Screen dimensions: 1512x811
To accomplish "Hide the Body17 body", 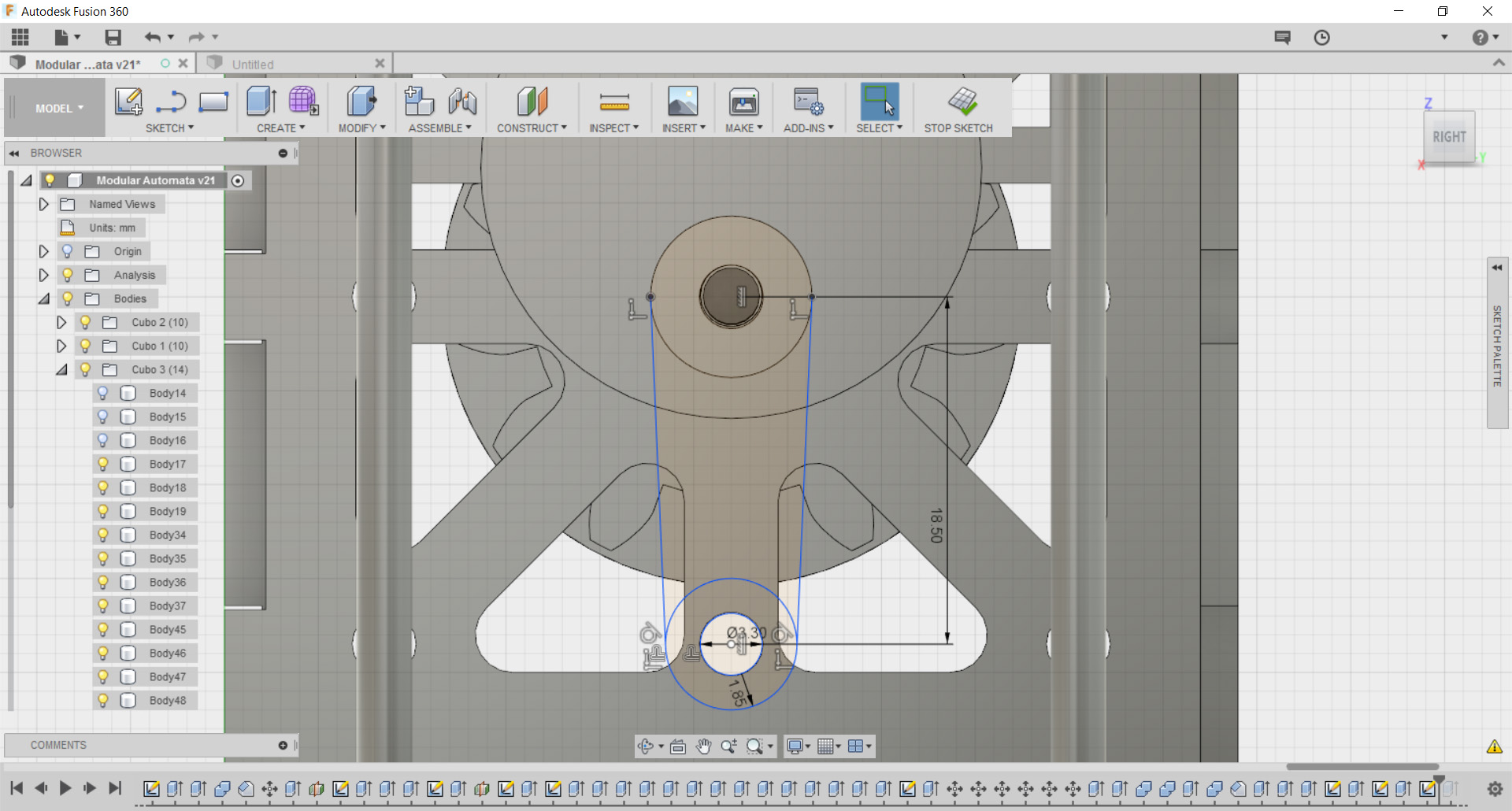I will pos(103,464).
